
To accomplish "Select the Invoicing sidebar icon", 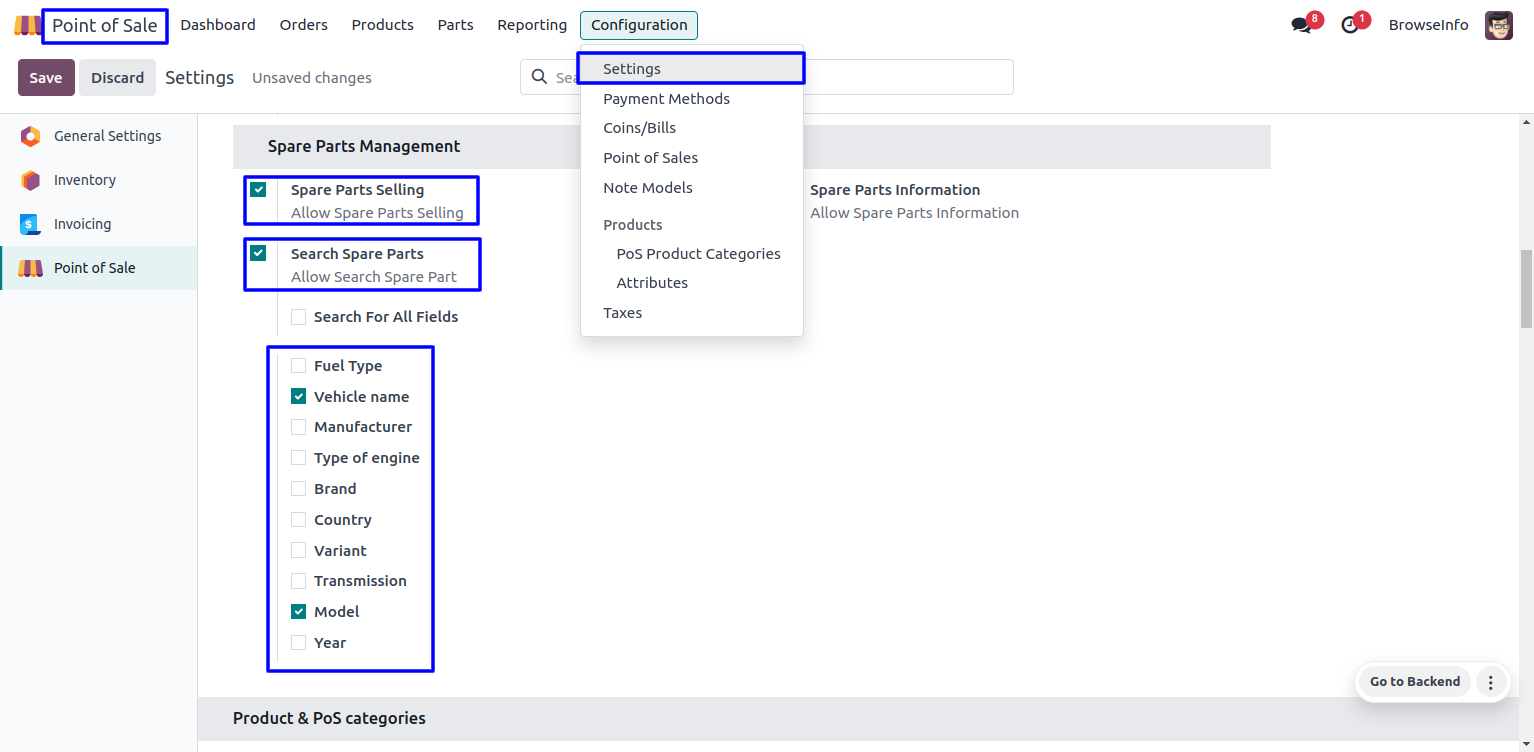I will pos(30,224).
